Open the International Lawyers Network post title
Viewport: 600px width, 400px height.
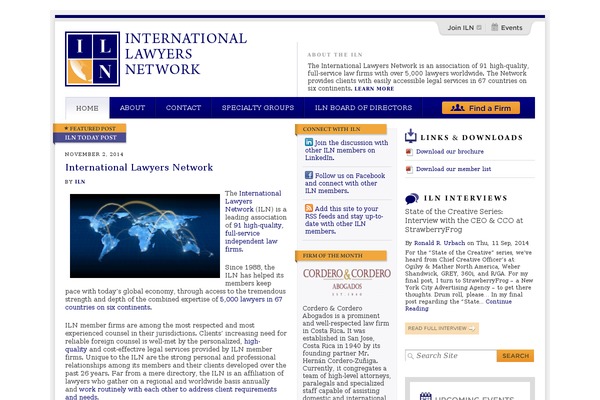(x=139, y=167)
